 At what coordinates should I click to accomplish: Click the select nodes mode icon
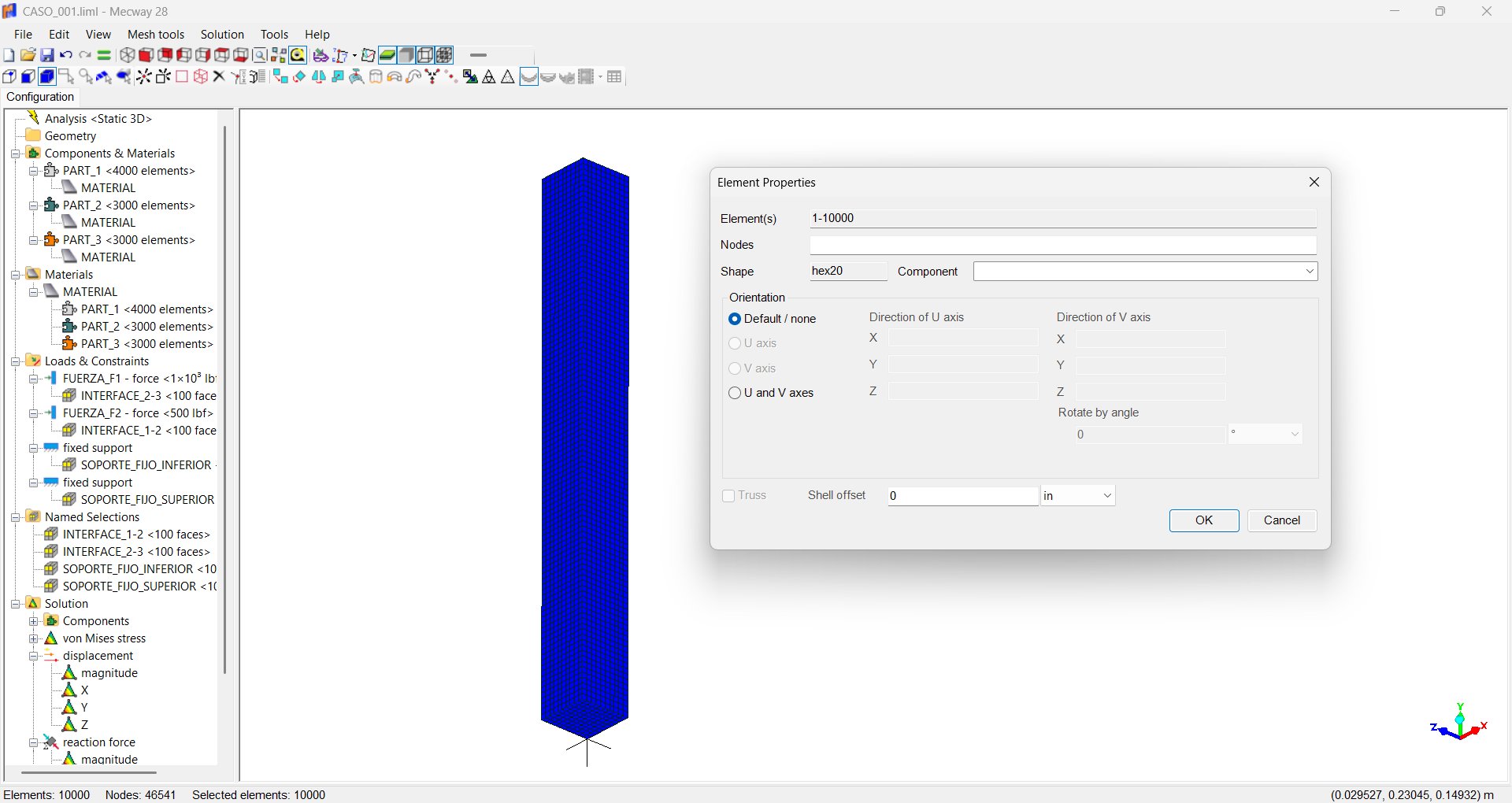[x=9, y=76]
